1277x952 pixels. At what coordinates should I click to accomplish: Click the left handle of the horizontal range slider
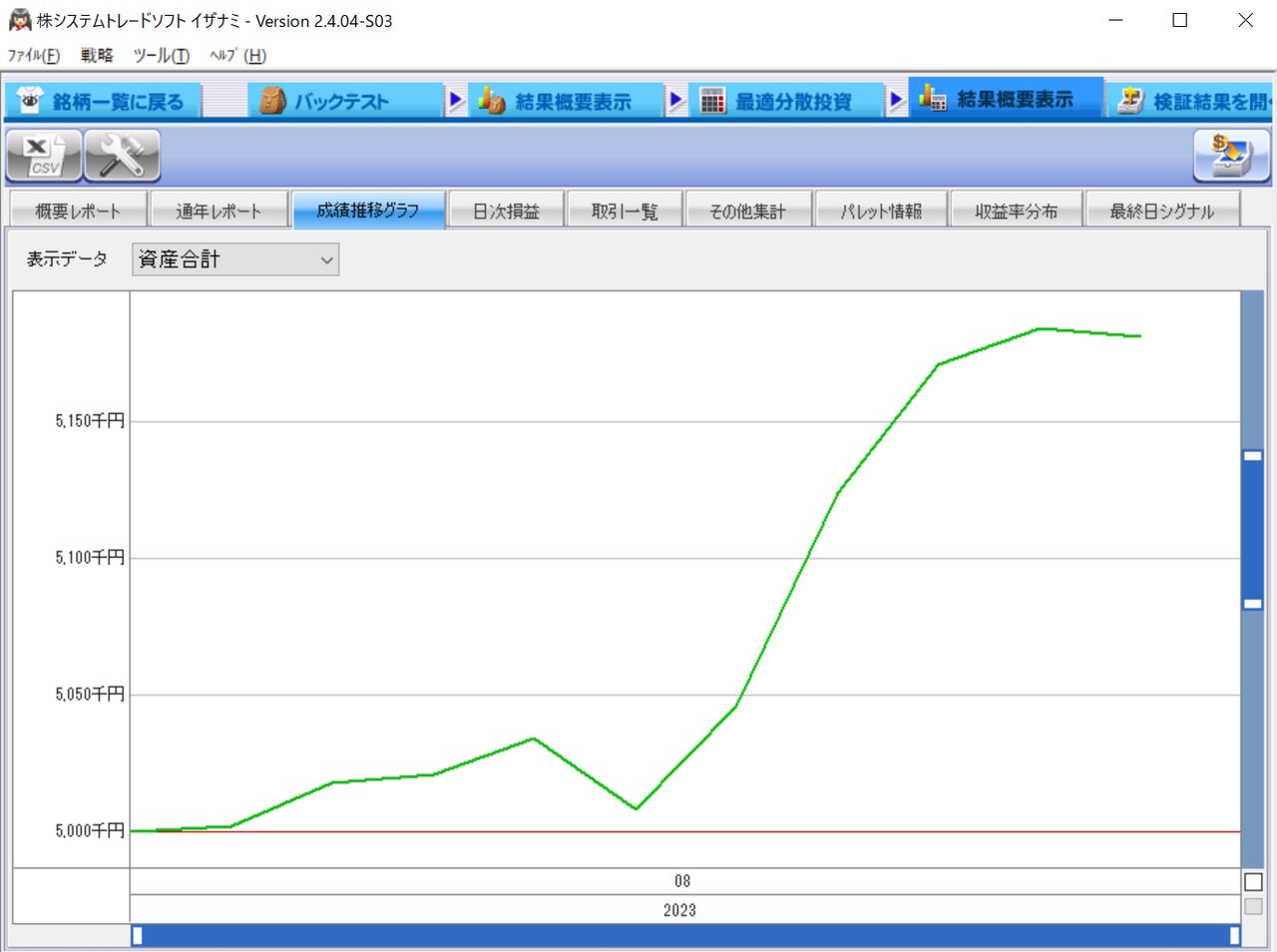pyautogui.click(x=138, y=935)
